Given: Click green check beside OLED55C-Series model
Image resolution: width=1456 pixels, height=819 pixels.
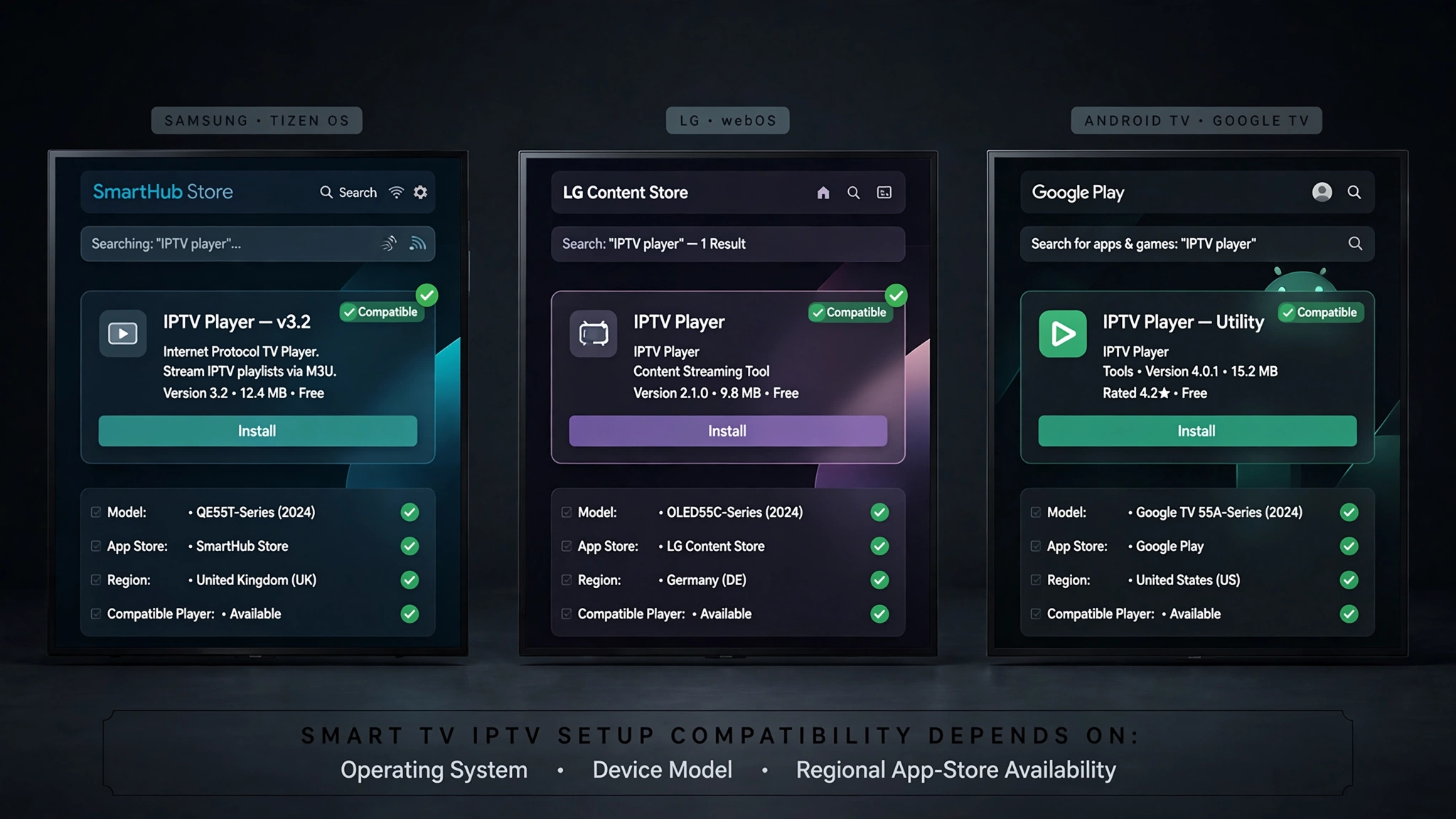Looking at the screenshot, I should pos(880,513).
